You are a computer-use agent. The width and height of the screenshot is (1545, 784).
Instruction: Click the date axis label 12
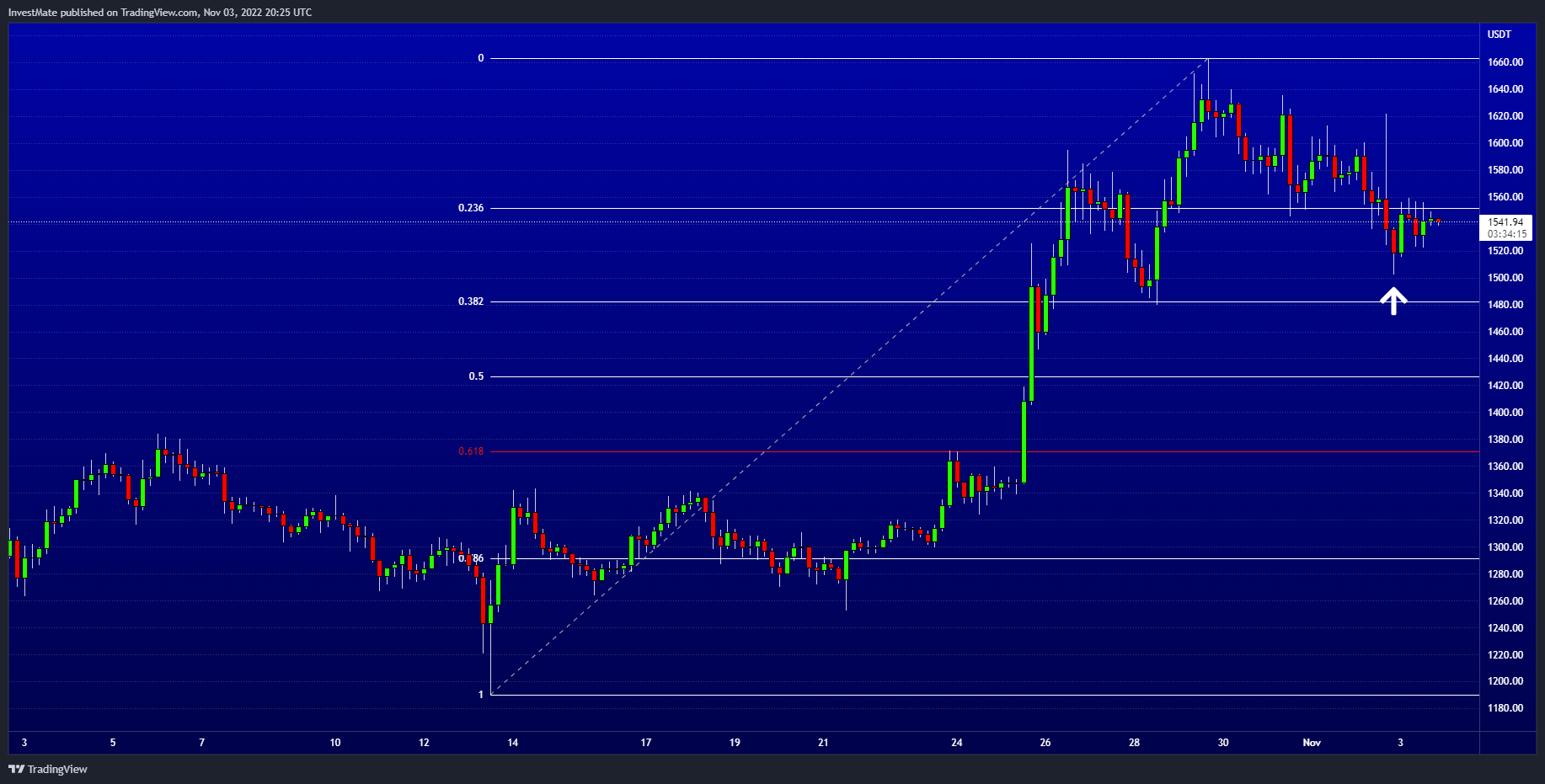coord(424,743)
